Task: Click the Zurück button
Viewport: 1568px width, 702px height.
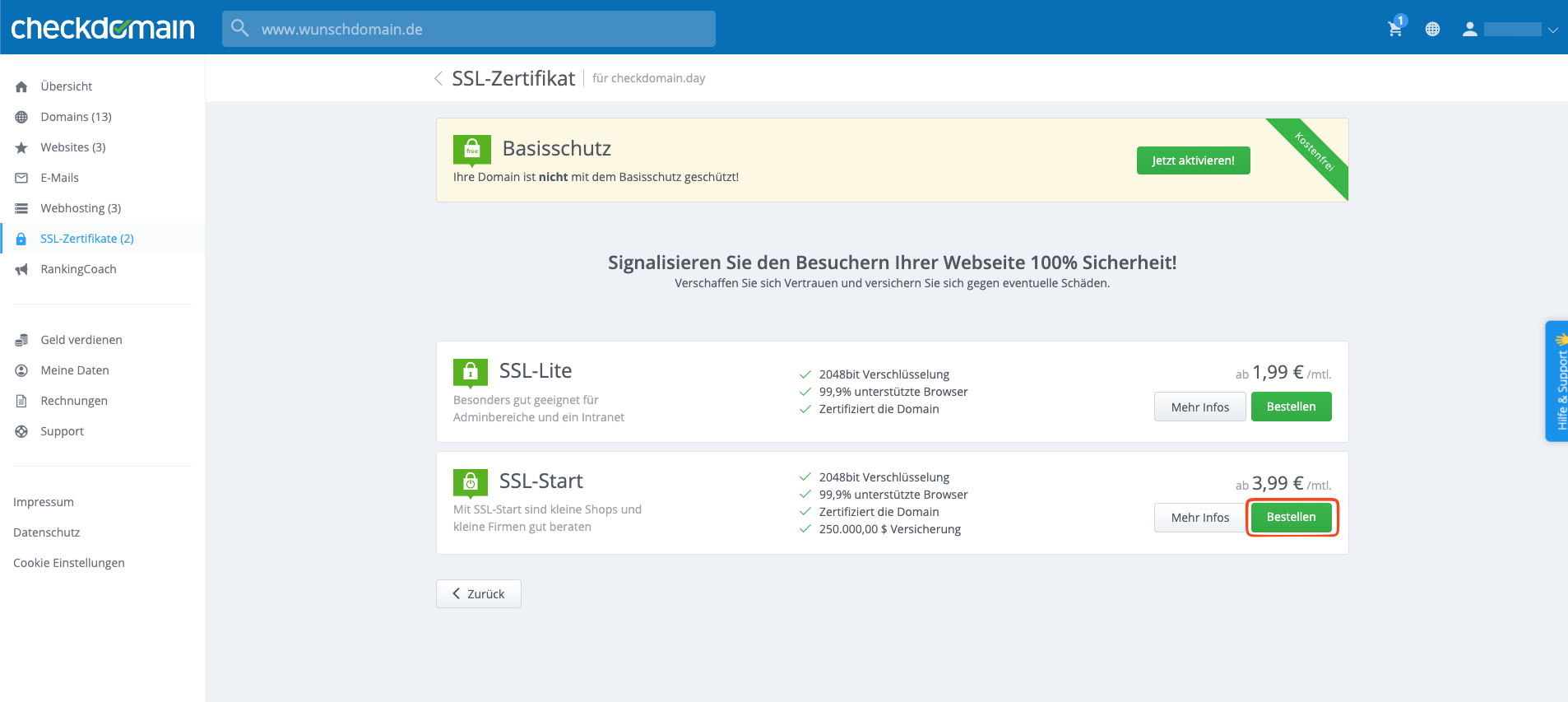Action: coord(478,593)
